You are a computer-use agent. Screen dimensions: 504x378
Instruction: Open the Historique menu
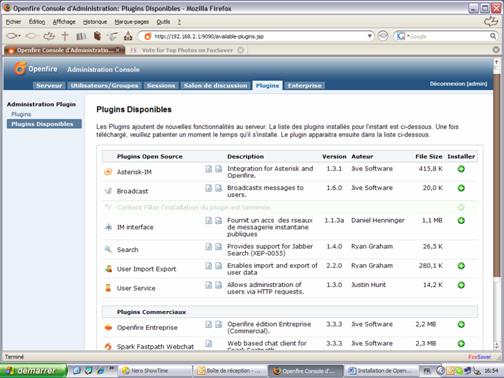coord(95,22)
